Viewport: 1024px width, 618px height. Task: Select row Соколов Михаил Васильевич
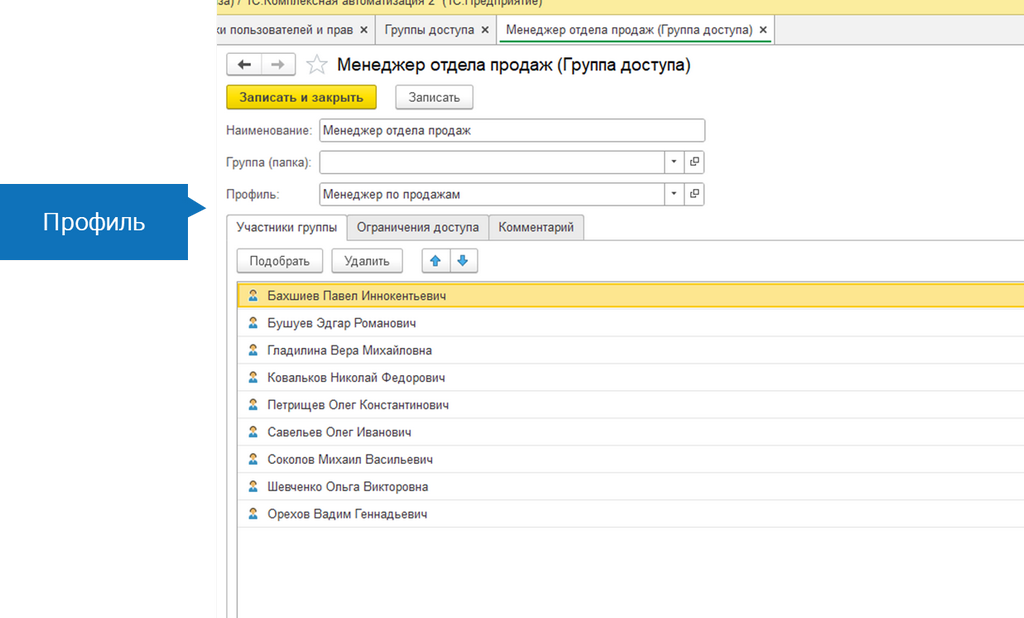tap(631, 459)
